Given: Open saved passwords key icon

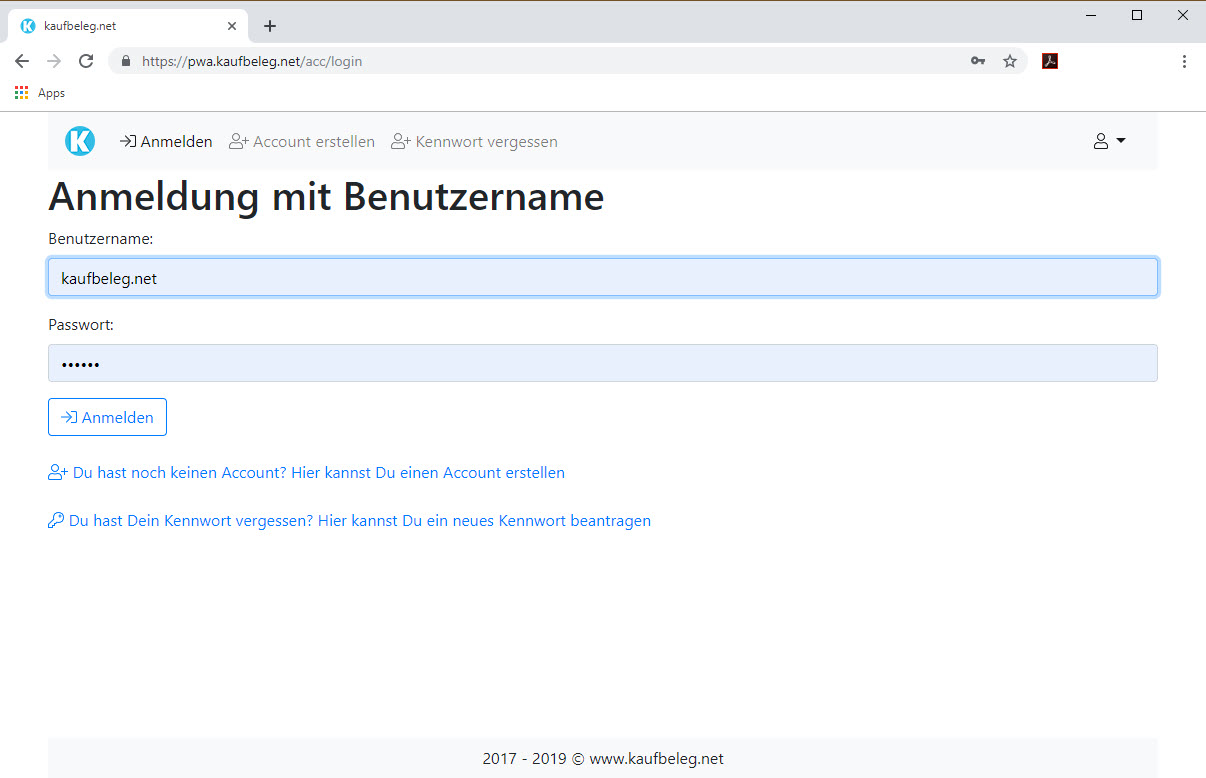Looking at the screenshot, I should 978,61.
